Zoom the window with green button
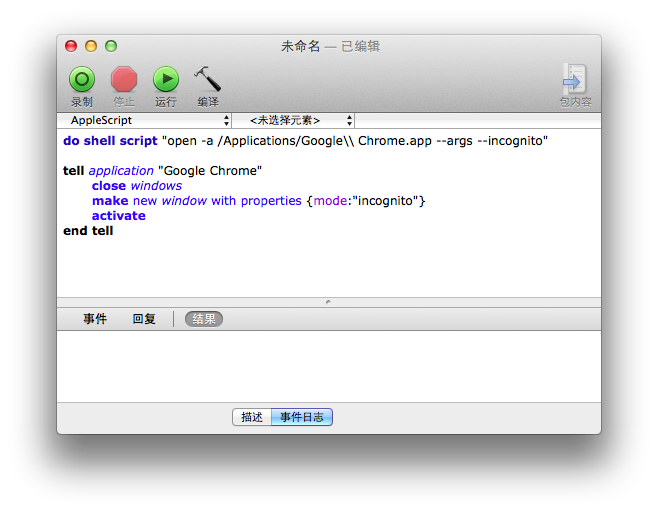Viewport: 658px width, 513px height. tap(111, 46)
